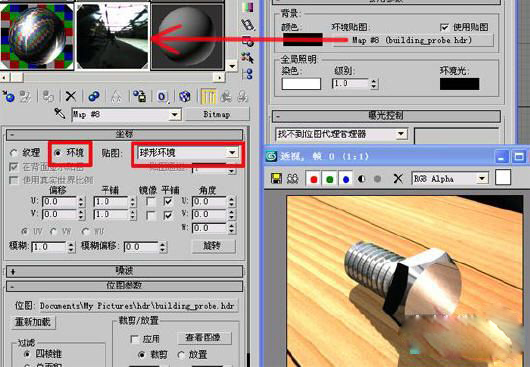Expand the 噪波 rollout
530x367 pixels.
coord(124,271)
